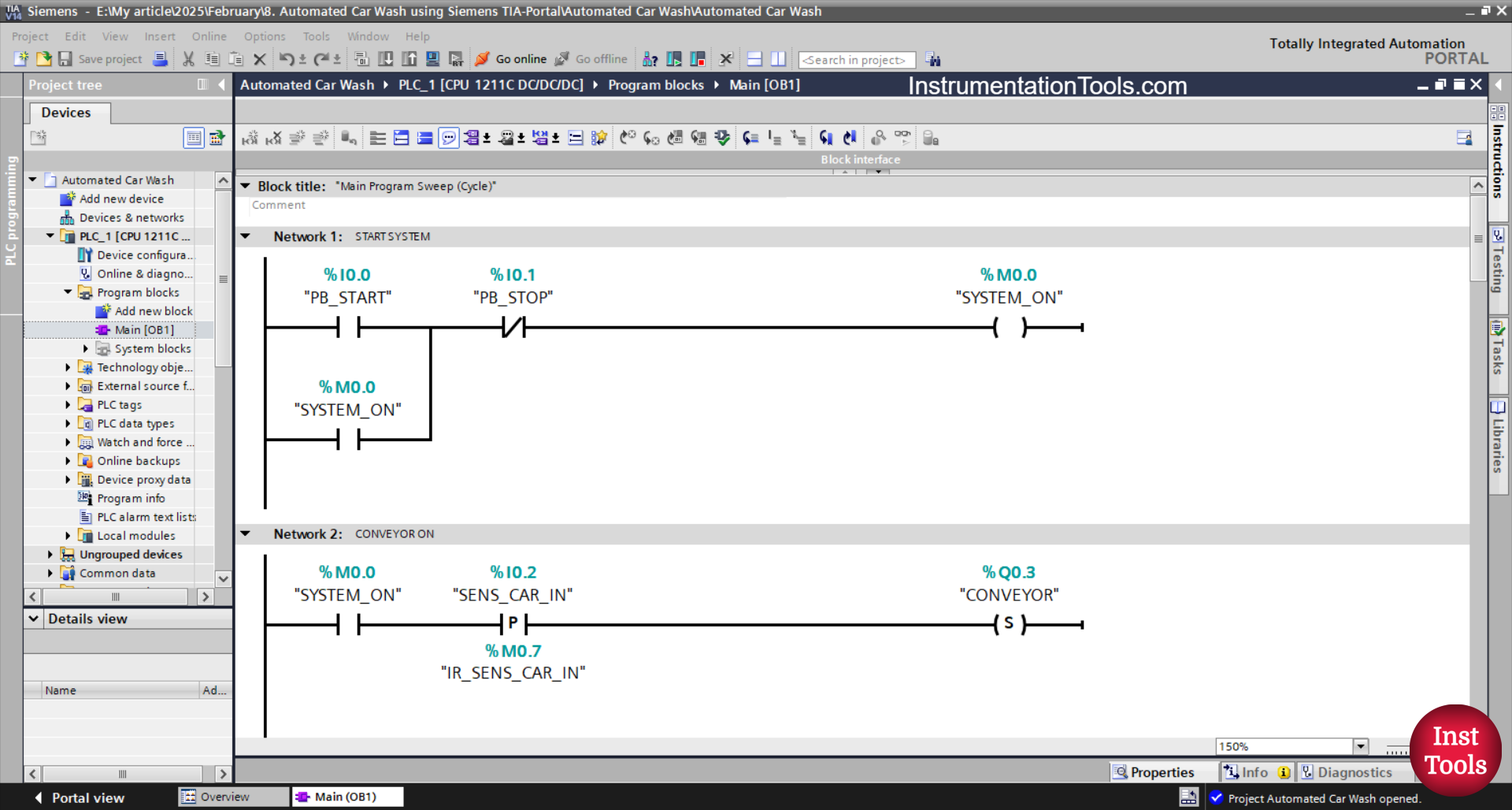
Task: Click the Search in project field
Action: pyautogui.click(x=856, y=60)
